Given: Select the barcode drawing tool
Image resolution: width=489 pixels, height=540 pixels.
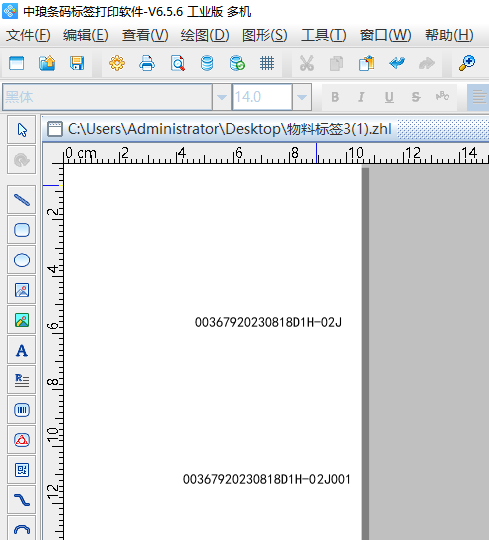Looking at the screenshot, I should (x=22, y=410).
